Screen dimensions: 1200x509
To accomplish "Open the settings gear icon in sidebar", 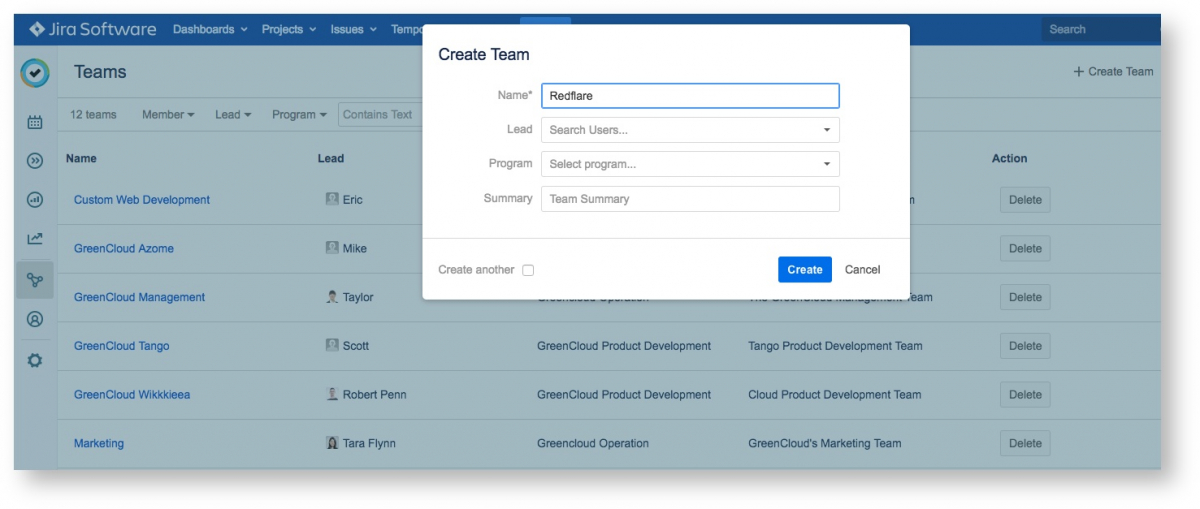I will [x=35, y=360].
